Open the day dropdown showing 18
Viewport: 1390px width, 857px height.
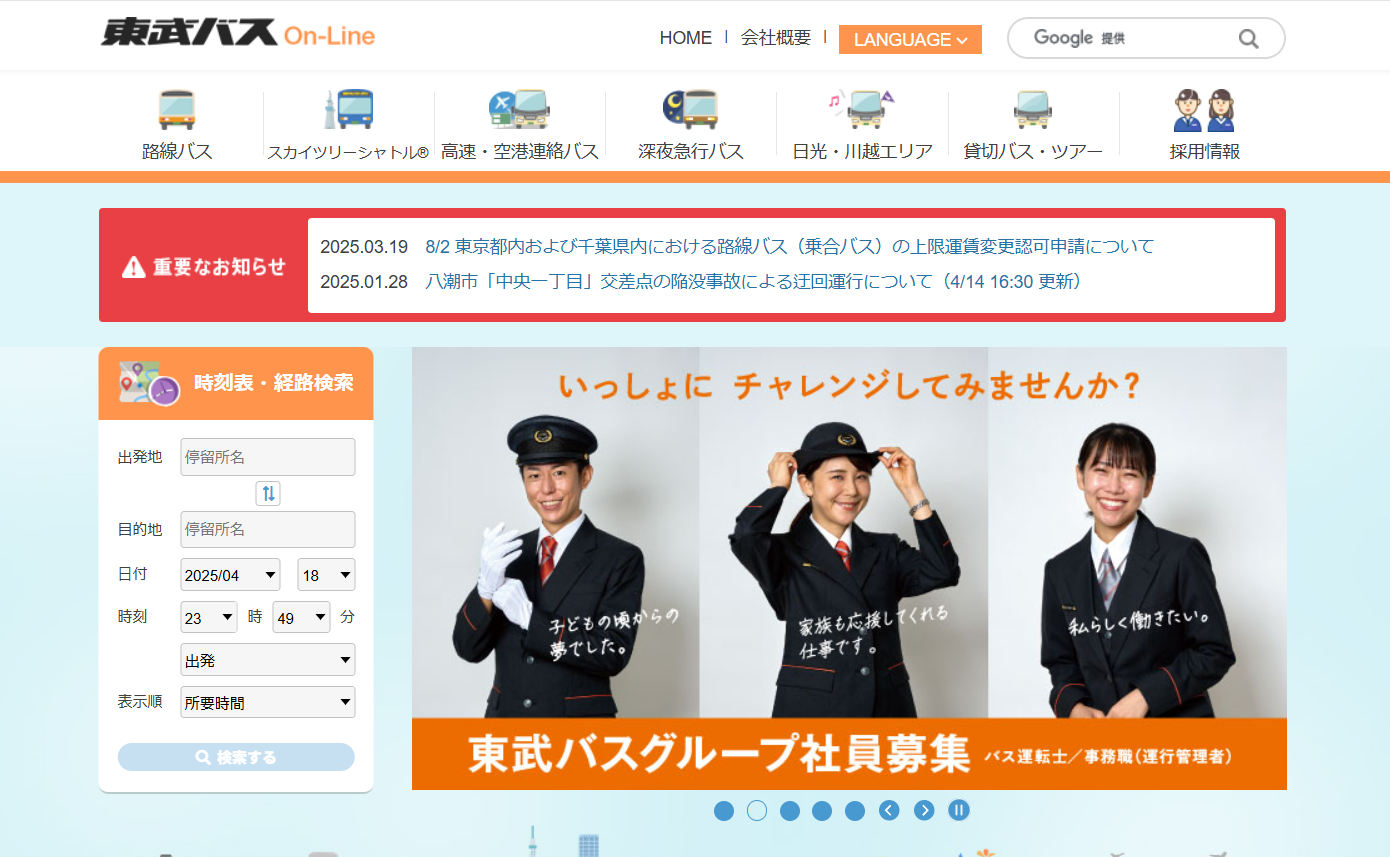pos(326,575)
